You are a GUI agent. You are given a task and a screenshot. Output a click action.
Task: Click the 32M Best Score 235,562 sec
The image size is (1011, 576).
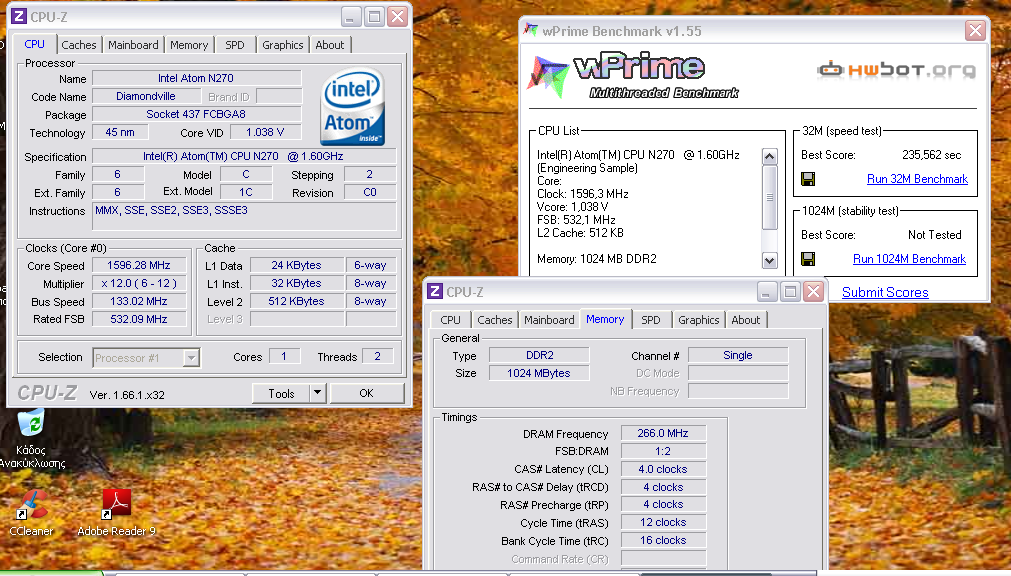(x=931, y=155)
